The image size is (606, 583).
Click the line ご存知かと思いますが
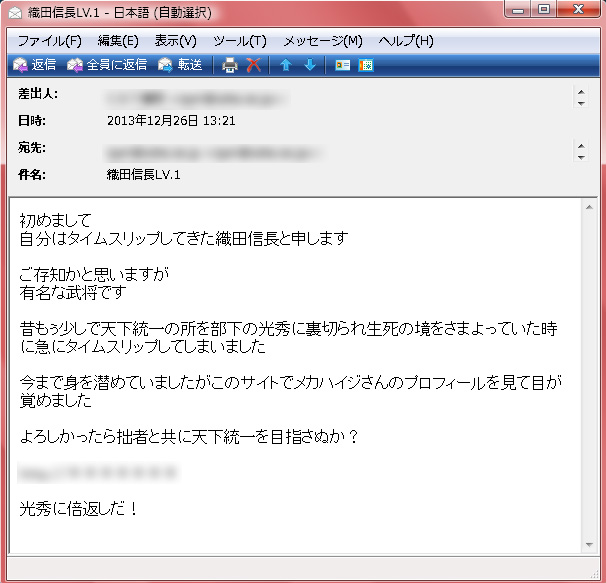(94, 274)
